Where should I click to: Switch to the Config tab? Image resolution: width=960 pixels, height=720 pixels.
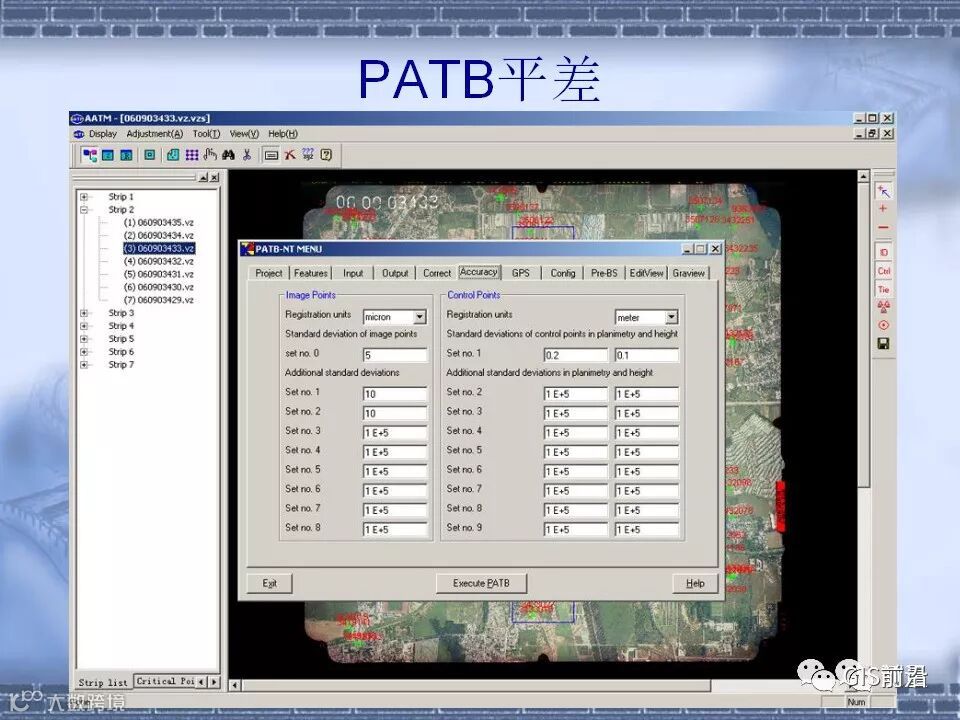pyautogui.click(x=563, y=273)
